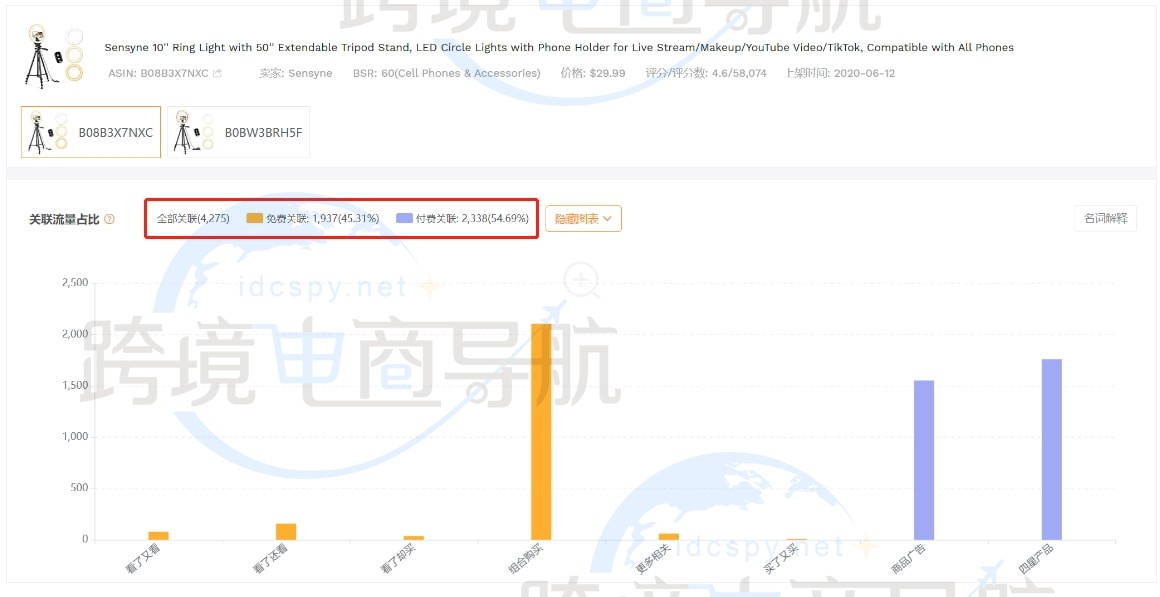Toggle the 付费关联 legend purple swatch
Image resolution: width=1160 pixels, height=597 pixels.
click(404, 218)
